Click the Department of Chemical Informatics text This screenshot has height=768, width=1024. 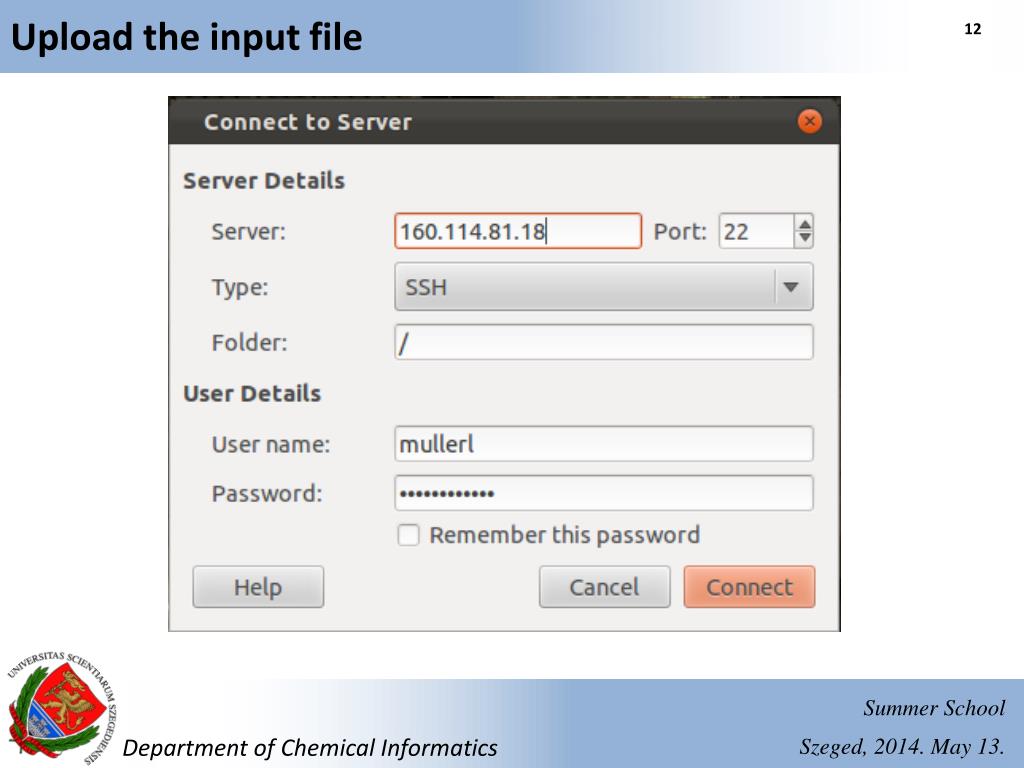(x=309, y=747)
